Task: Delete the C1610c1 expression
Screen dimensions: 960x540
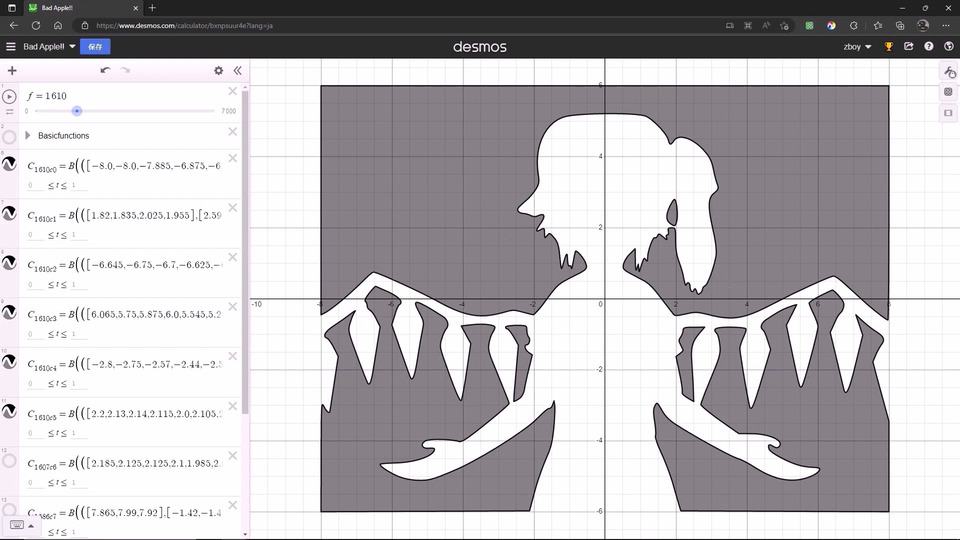Action: (x=233, y=208)
